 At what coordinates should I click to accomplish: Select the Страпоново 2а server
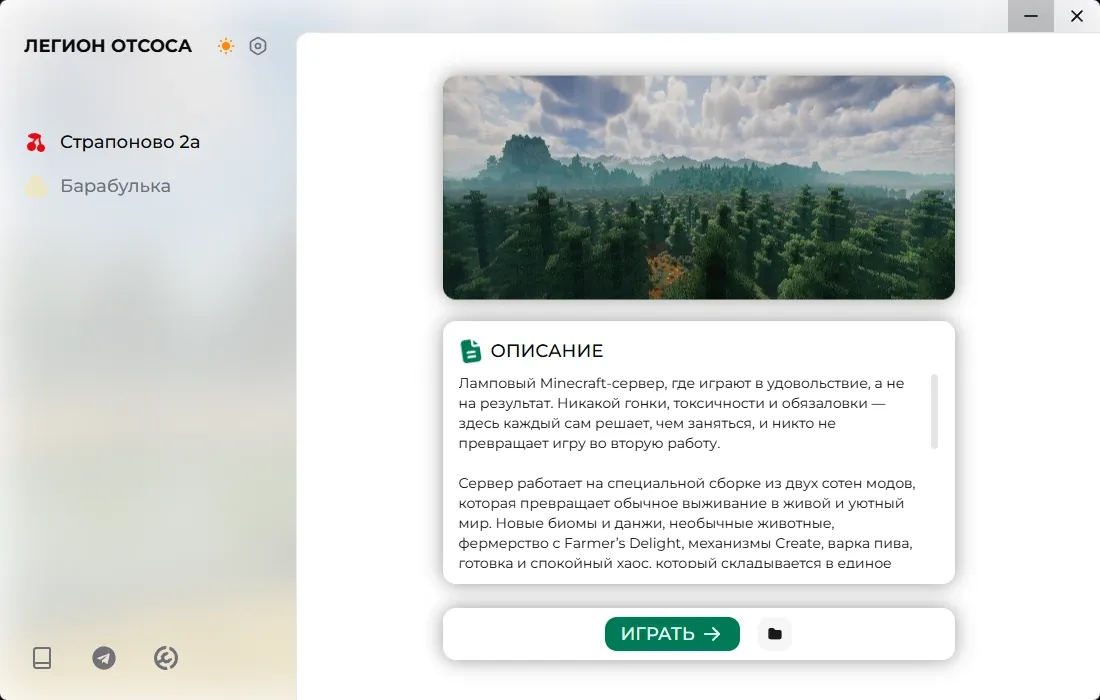130,142
